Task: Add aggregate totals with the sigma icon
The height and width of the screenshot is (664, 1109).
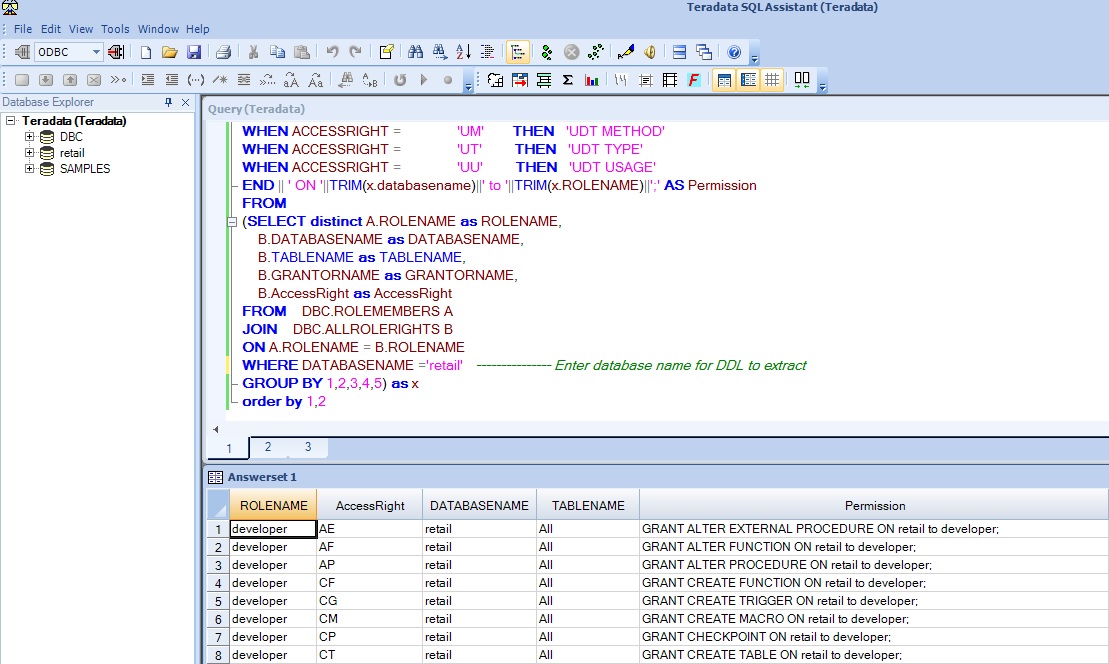Action: 567,80
